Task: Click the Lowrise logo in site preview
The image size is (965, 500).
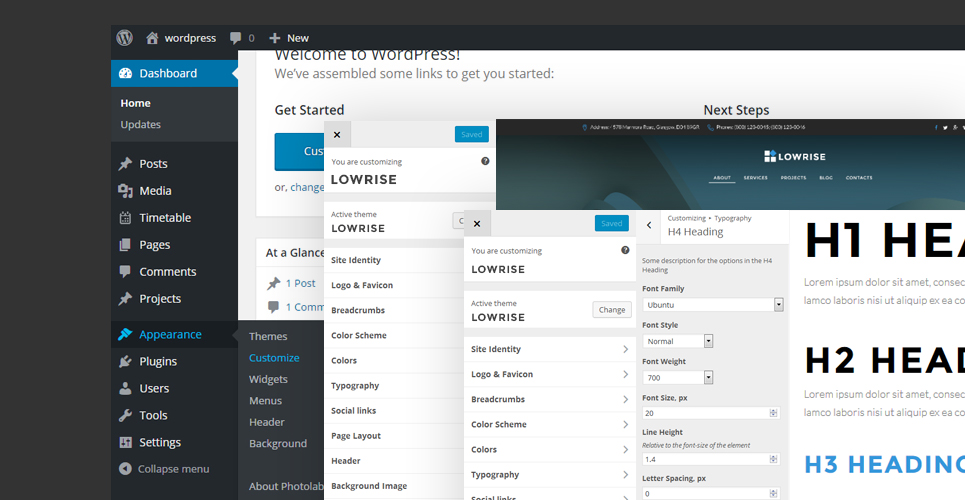Action: click(795, 156)
